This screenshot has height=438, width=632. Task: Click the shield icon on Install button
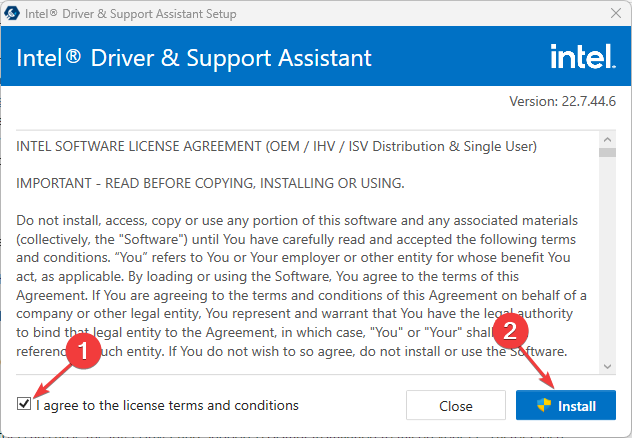pos(544,405)
